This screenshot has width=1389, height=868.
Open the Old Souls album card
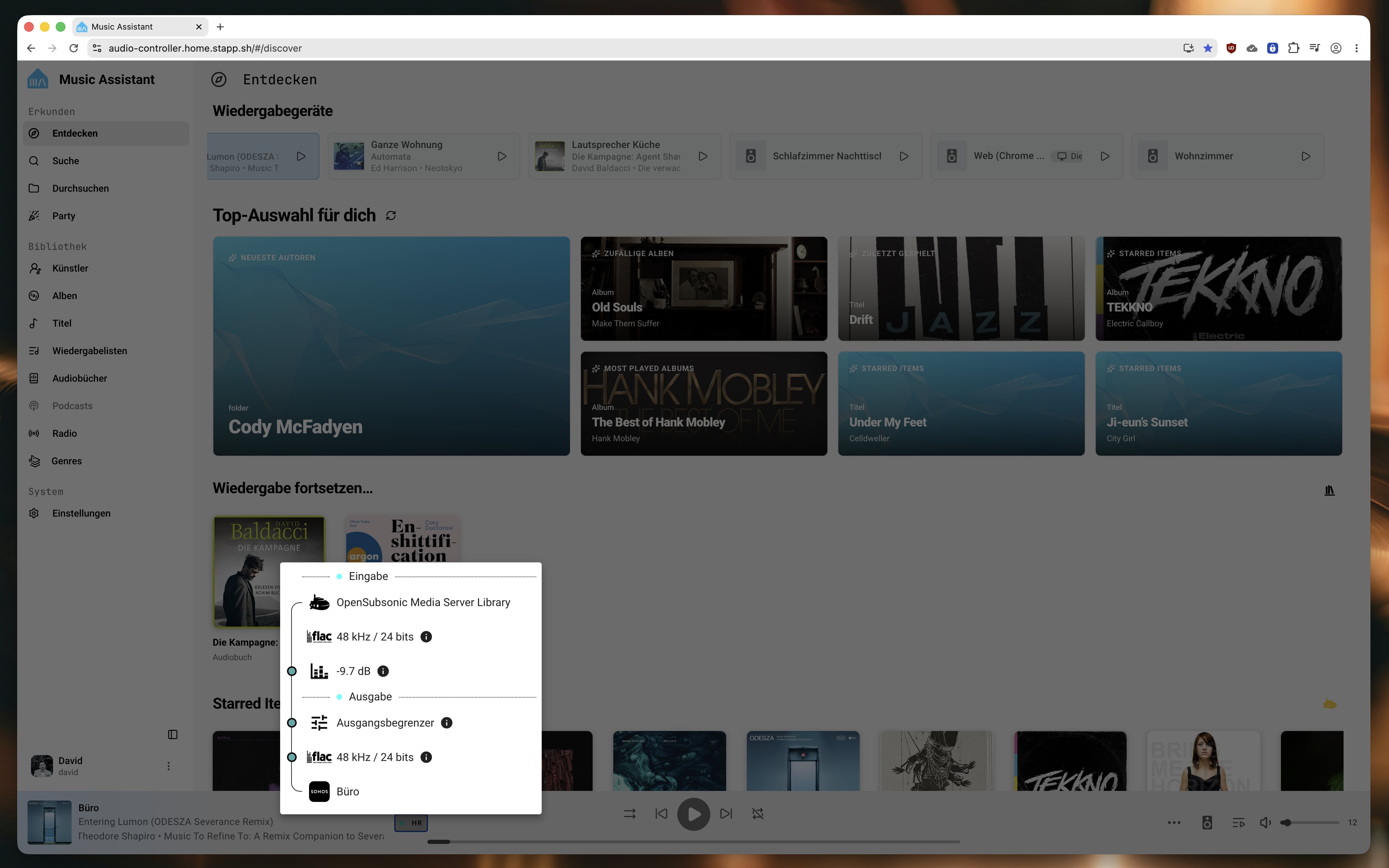(x=704, y=289)
